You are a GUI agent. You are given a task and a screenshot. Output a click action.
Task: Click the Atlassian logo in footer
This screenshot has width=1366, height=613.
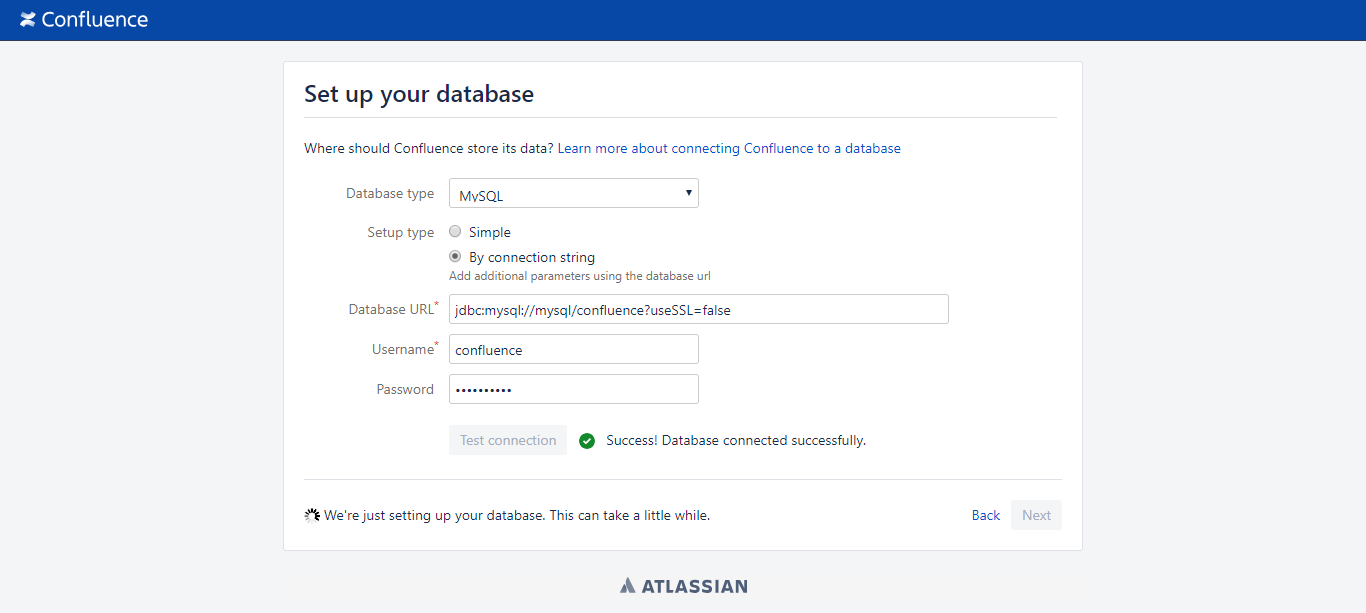pos(683,586)
